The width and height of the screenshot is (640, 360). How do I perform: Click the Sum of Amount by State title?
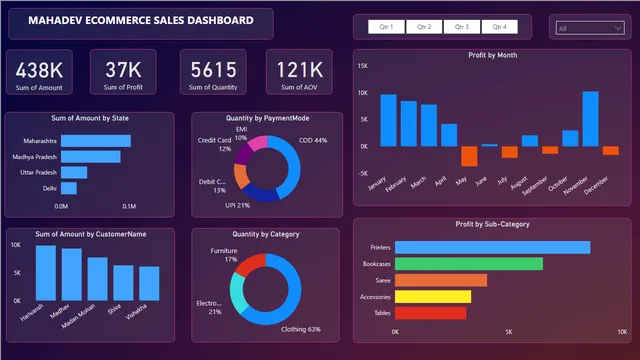90,118
